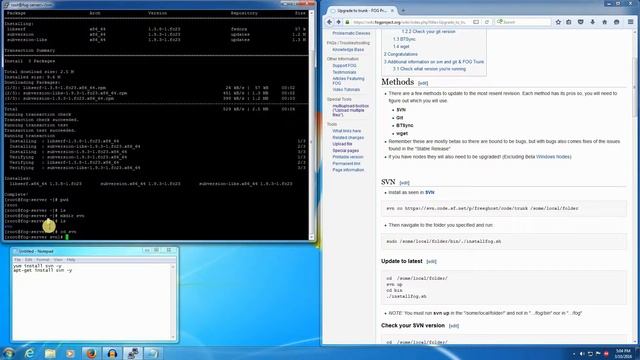Open Upload file sidebar link
This screenshot has height=360, width=640.
[342, 144]
